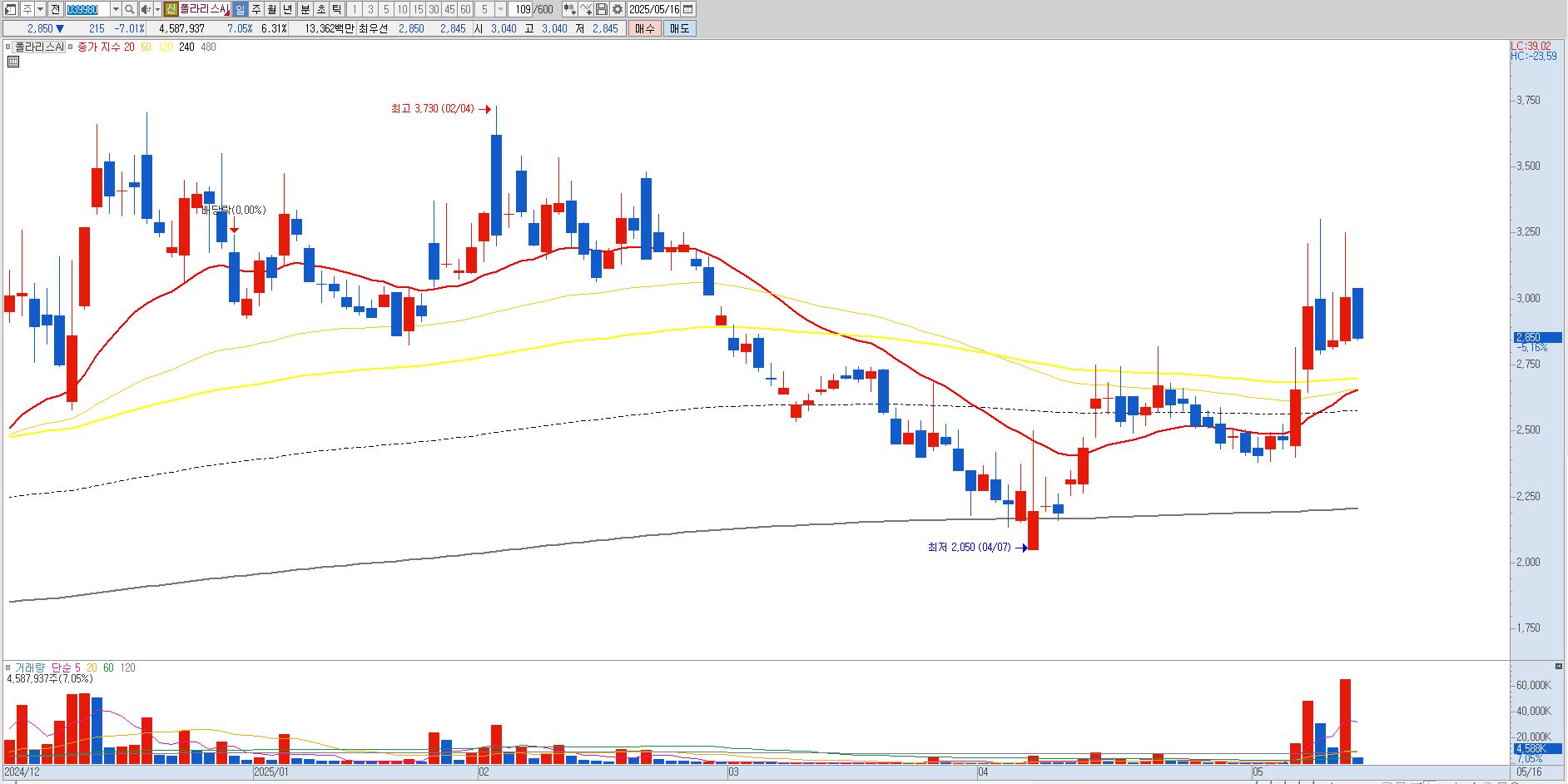Choose the 30 interval button
Image resolution: width=1568 pixels, height=784 pixels.
(x=434, y=9)
